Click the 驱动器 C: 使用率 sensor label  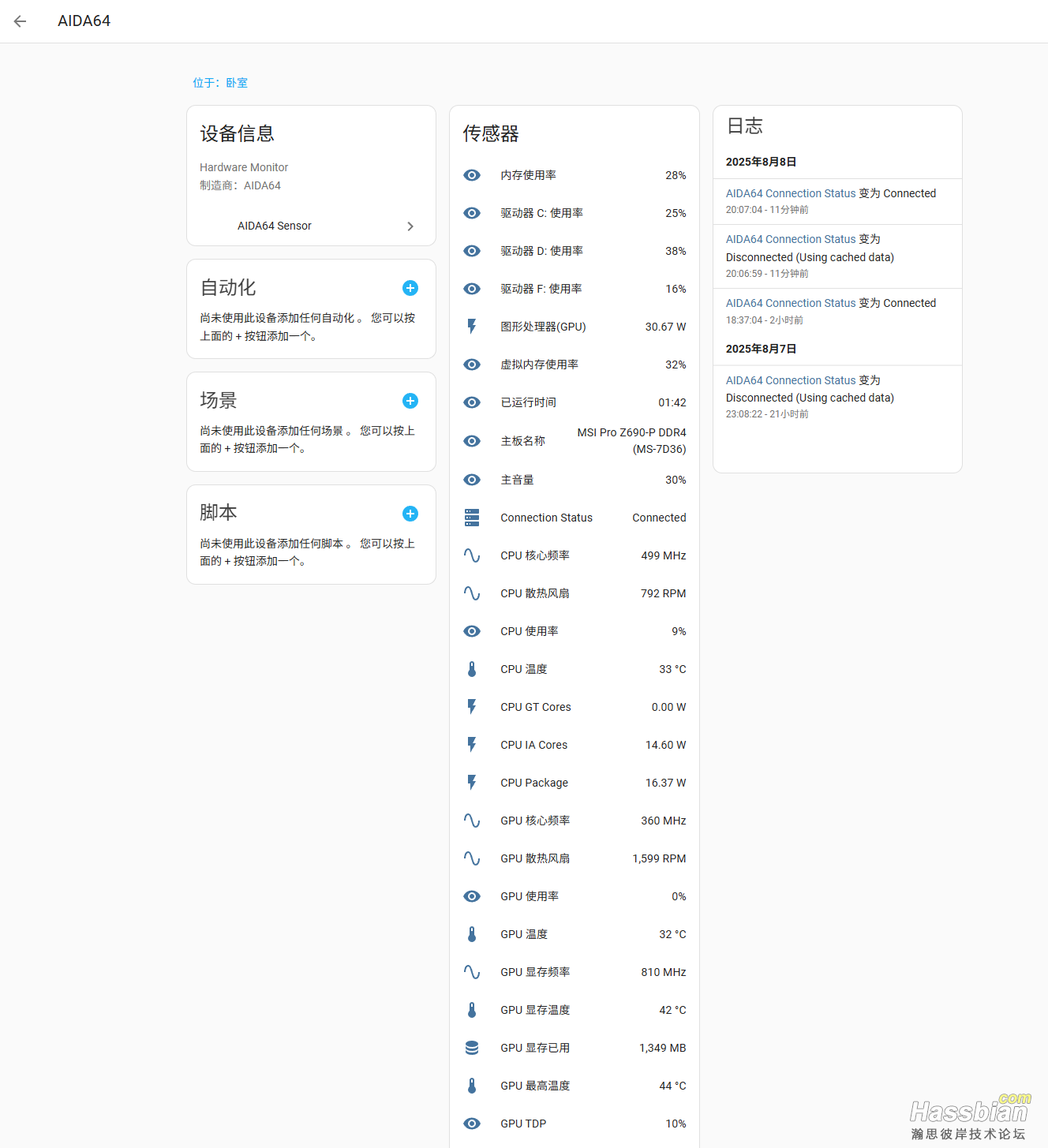pos(542,213)
